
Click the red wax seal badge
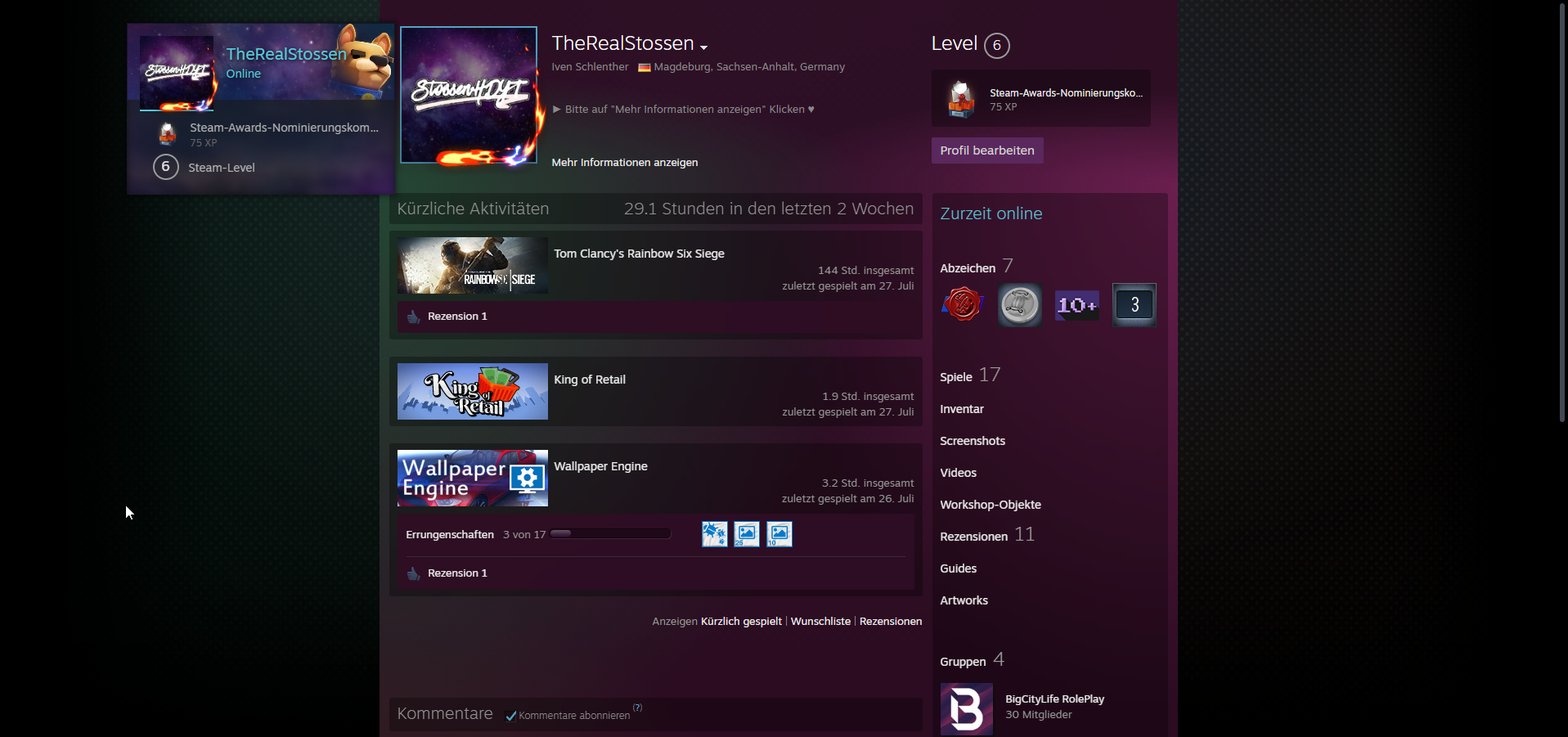(x=963, y=305)
